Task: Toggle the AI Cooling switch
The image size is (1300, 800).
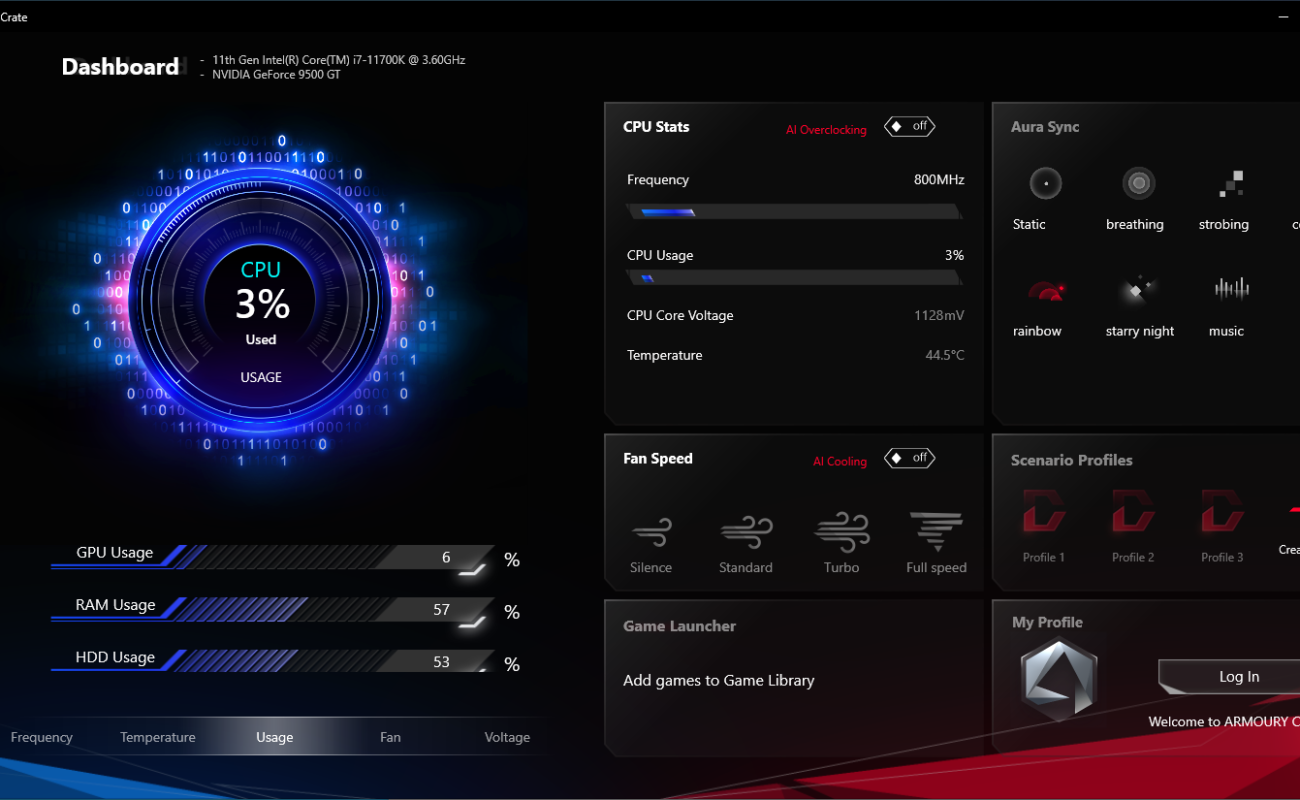Action: (x=909, y=458)
